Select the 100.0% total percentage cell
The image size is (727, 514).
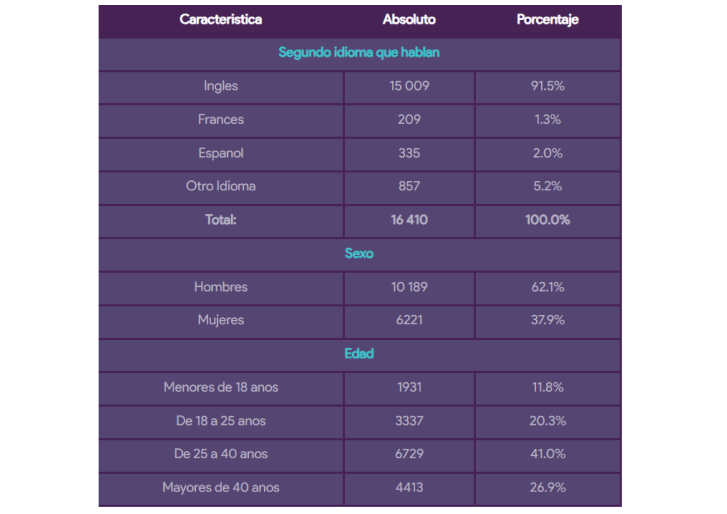tap(547, 220)
